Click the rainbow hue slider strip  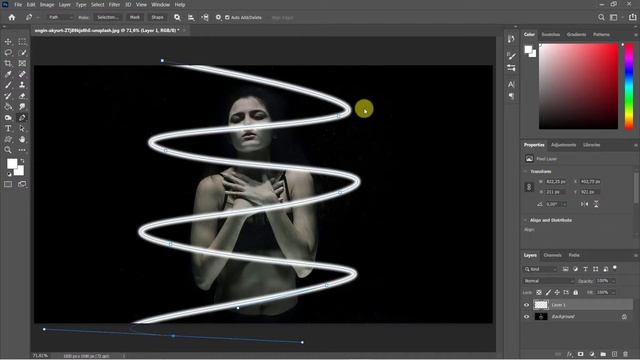629,86
